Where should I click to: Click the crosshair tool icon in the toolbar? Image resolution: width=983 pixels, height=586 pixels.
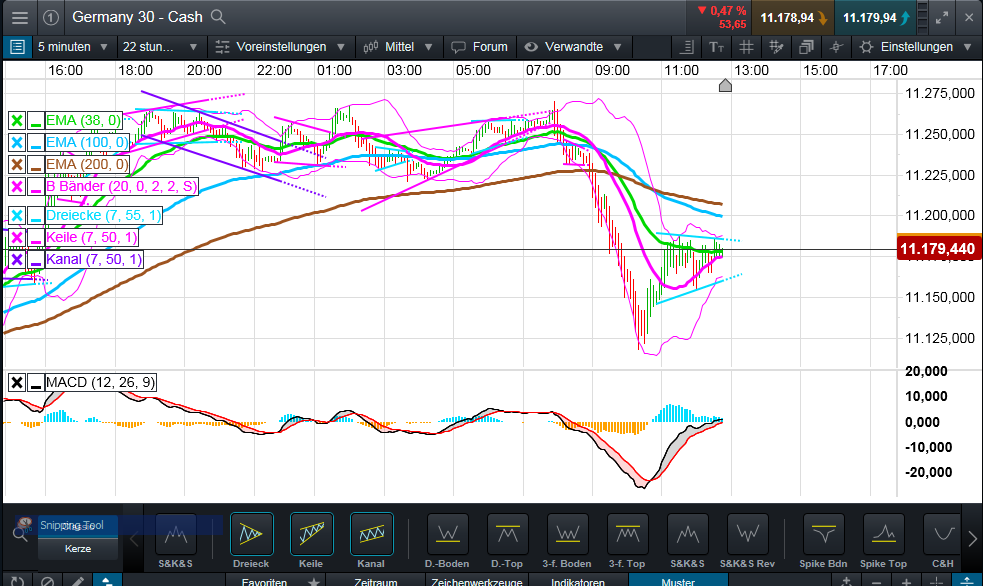click(x=836, y=46)
